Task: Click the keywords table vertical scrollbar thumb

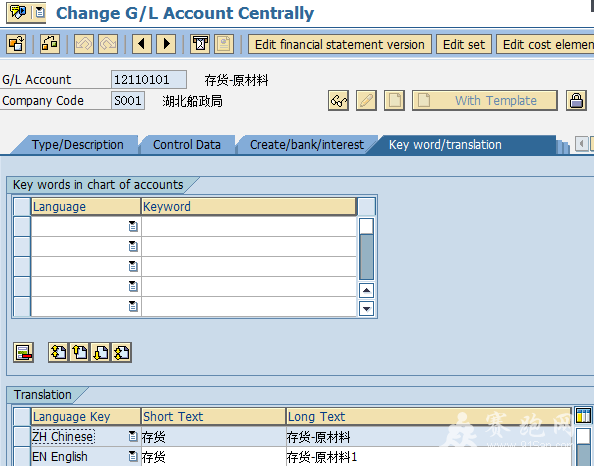Action: coord(366,256)
